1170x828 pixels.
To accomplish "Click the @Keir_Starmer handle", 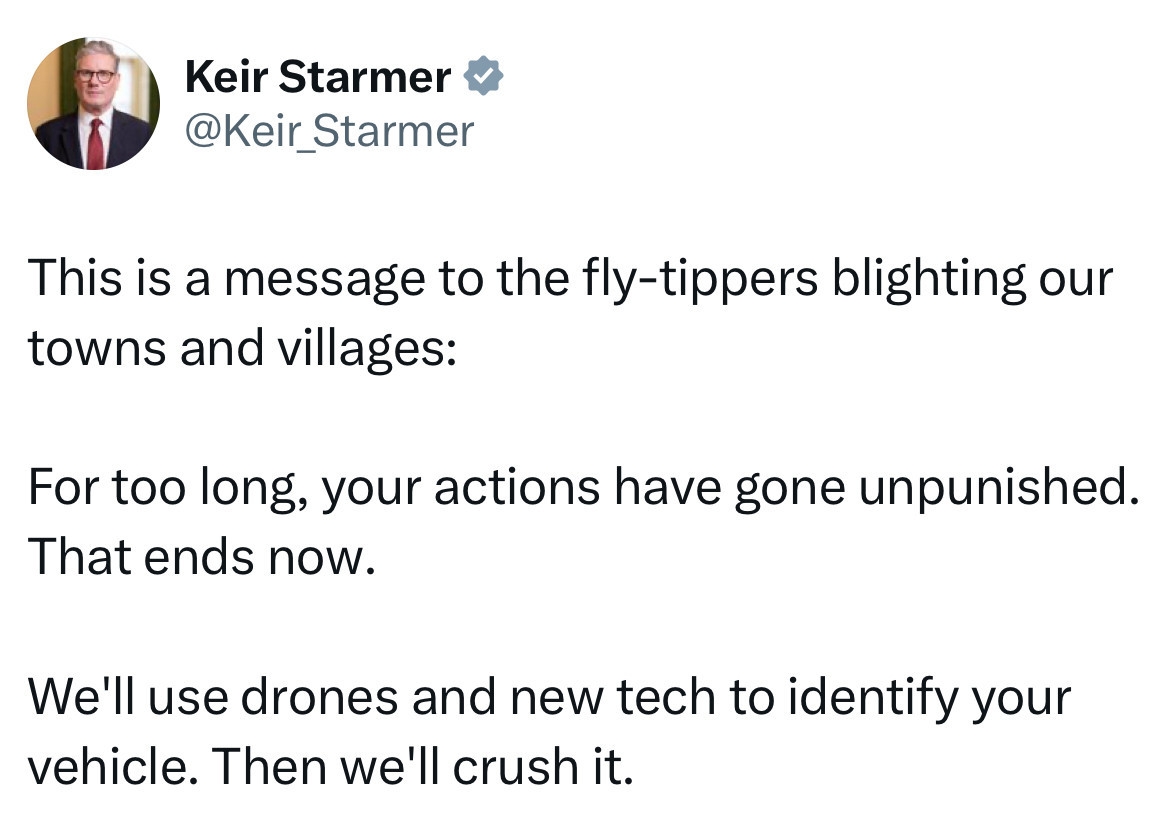I will (329, 131).
